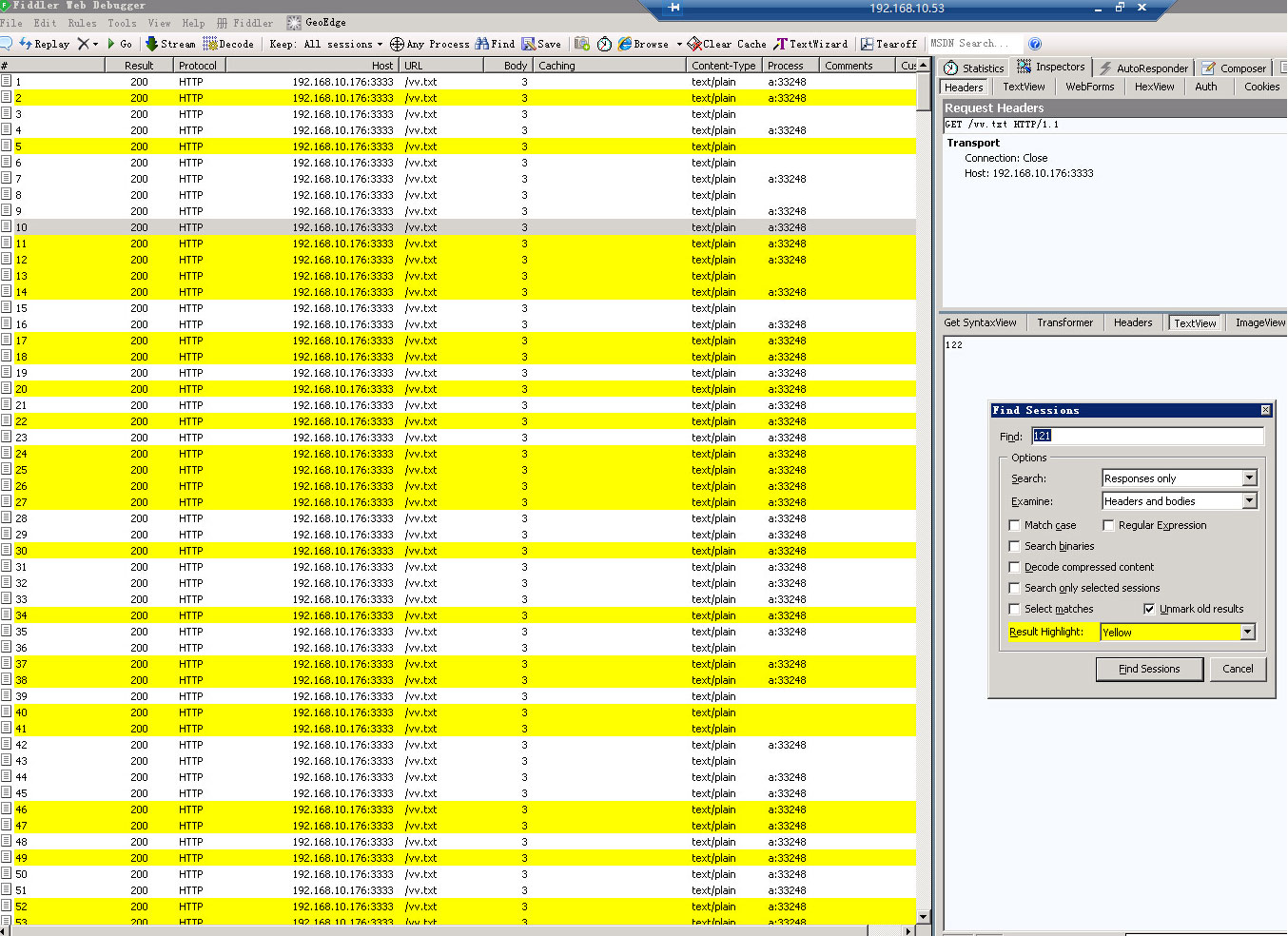
Task: Click the Find text input field
Action: [x=1147, y=436]
